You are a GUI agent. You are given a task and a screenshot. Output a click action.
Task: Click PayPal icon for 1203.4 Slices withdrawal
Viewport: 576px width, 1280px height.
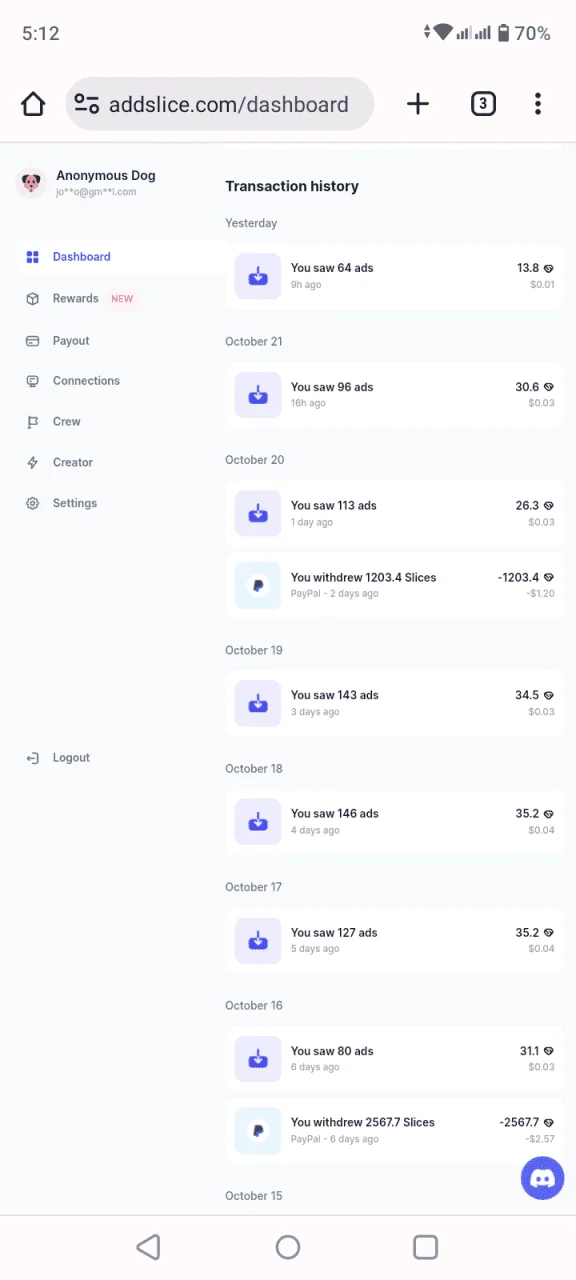coord(258,585)
